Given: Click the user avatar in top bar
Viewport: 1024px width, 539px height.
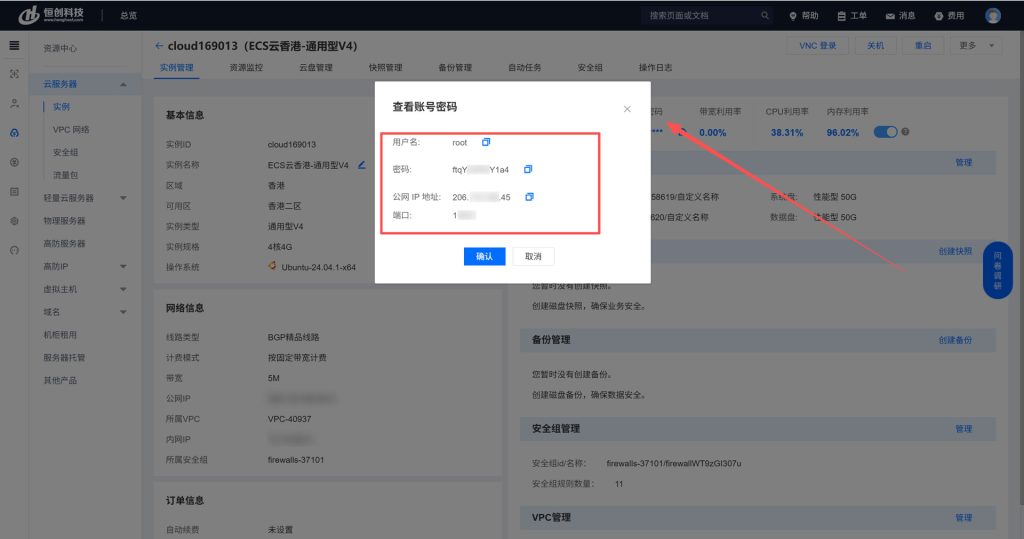Looking at the screenshot, I should 992,15.
